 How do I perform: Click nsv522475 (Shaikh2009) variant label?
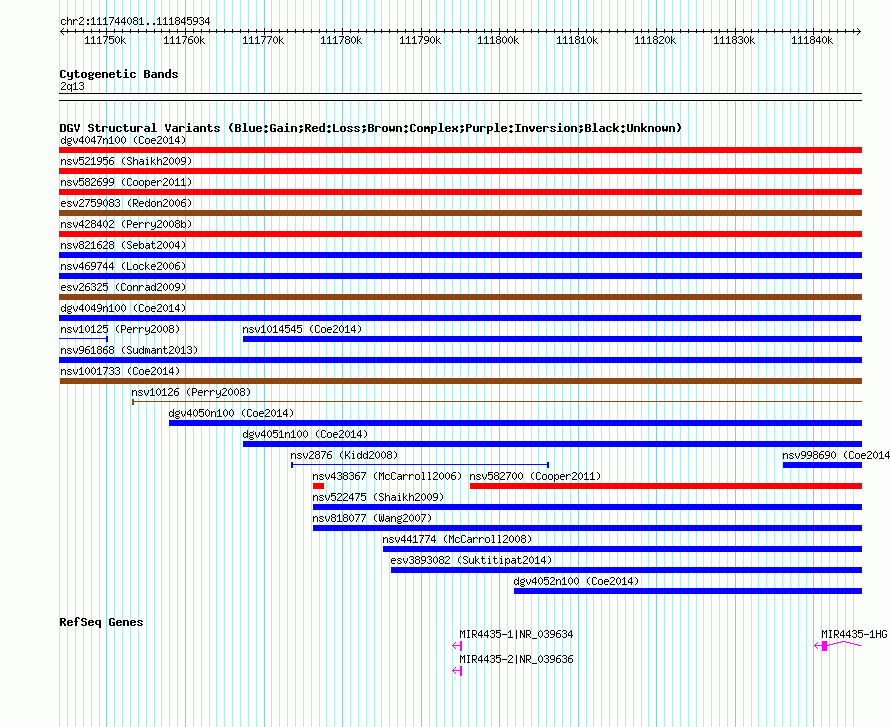click(x=378, y=497)
